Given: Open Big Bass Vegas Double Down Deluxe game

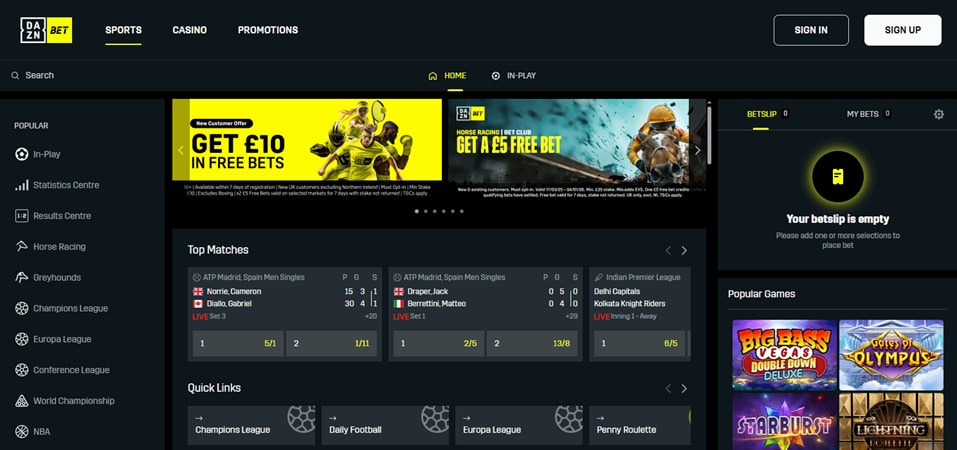Looking at the screenshot, I should tap(784, 355).
